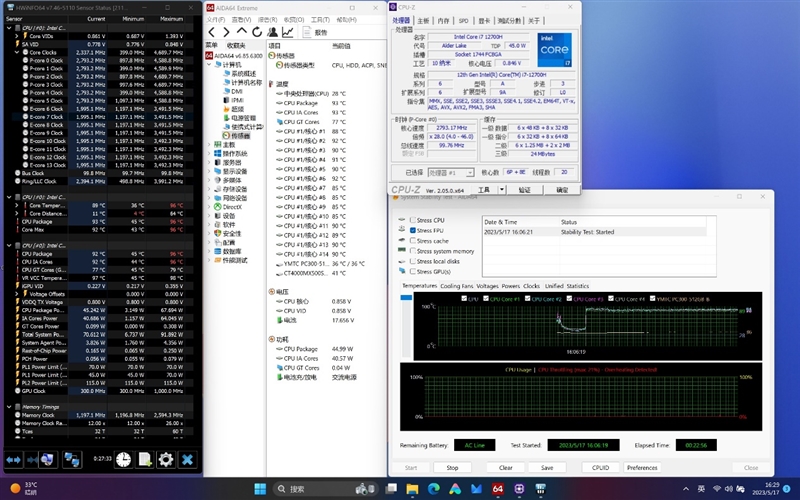800x500 pixels.
Task: Click AIDA64 back arrow toolbar icon
Action: [212, 32]
